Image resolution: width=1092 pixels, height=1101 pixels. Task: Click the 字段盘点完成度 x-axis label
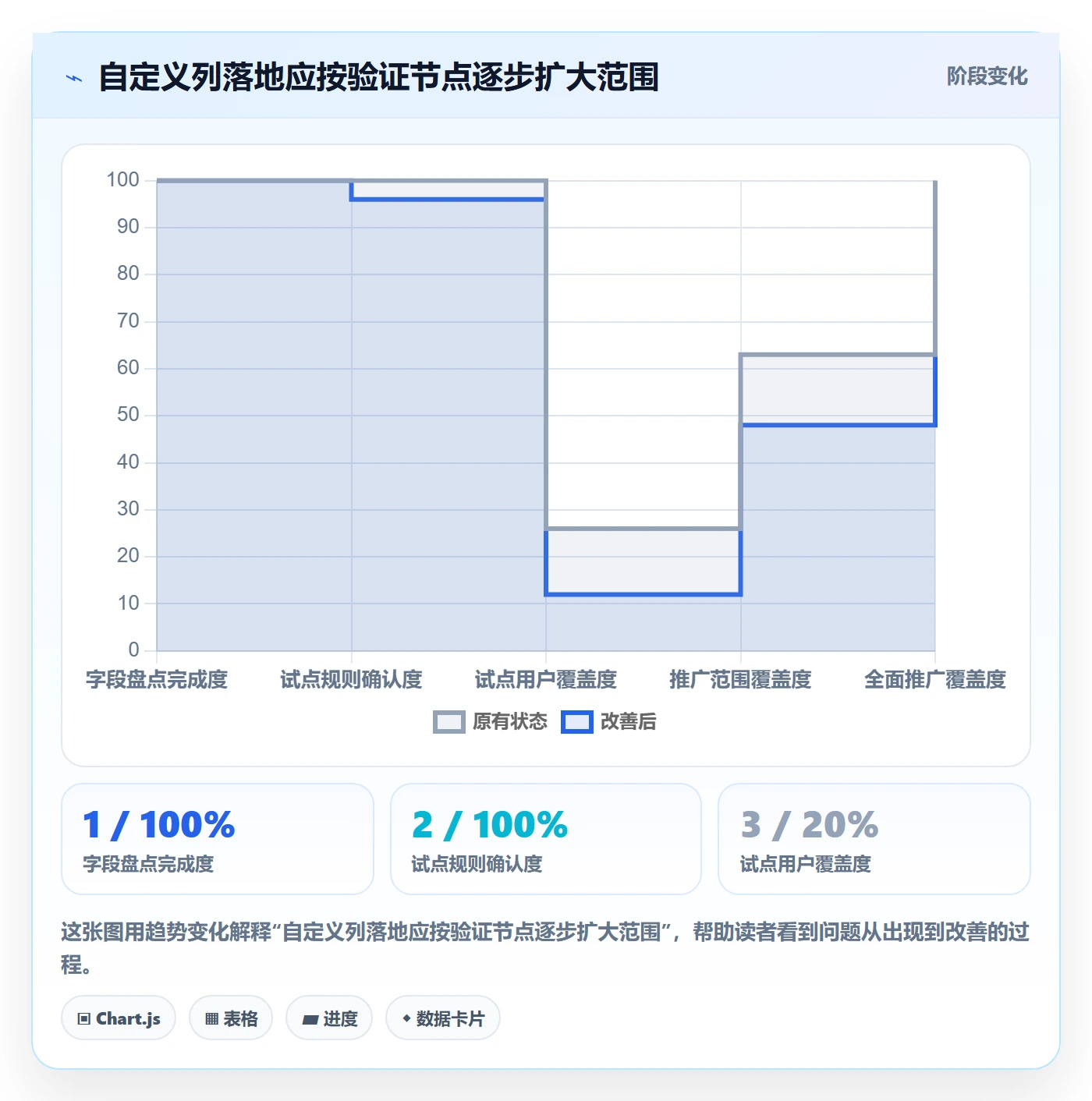click(157, 680)
